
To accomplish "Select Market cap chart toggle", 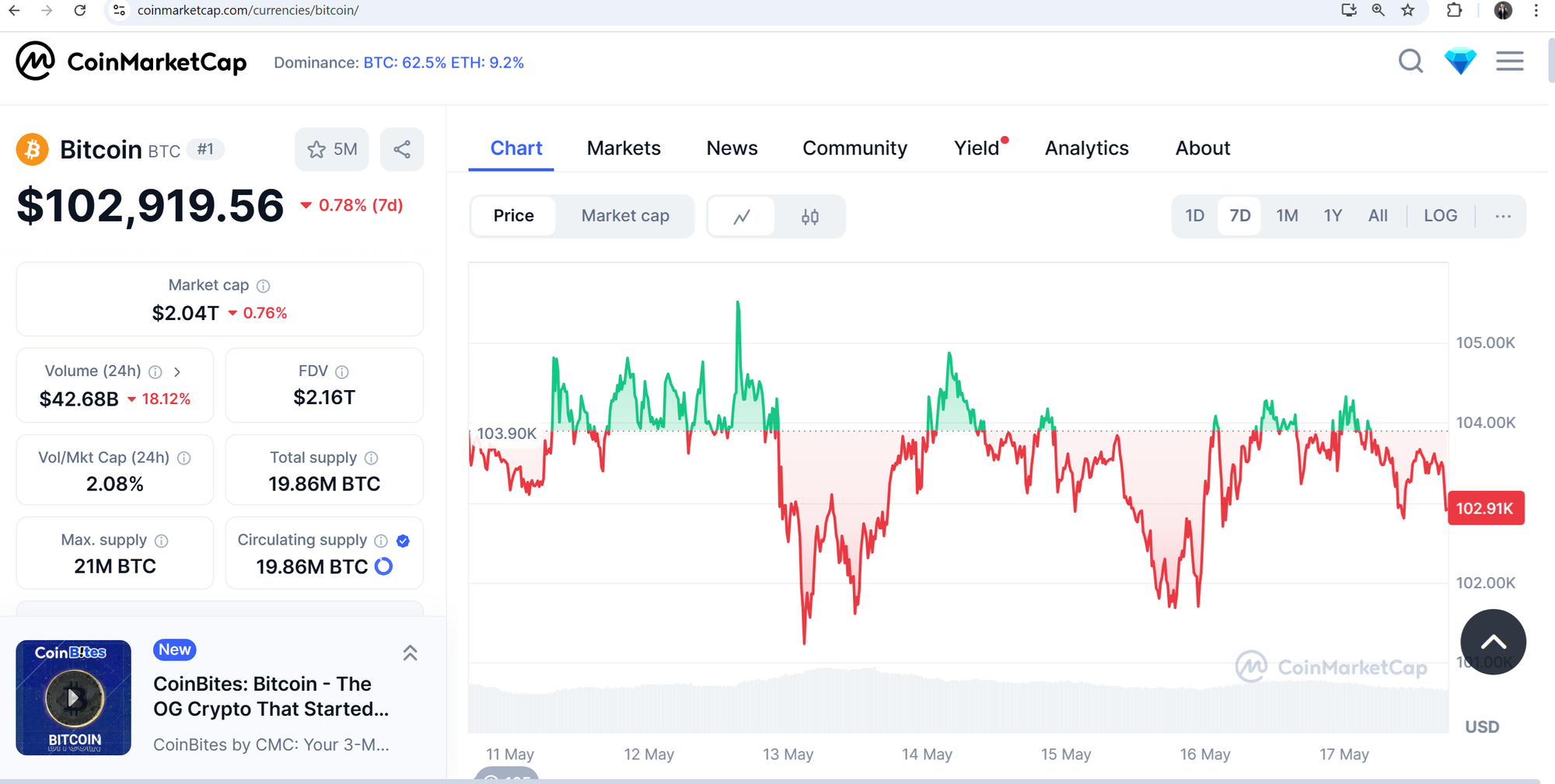I will pos(625,216).
